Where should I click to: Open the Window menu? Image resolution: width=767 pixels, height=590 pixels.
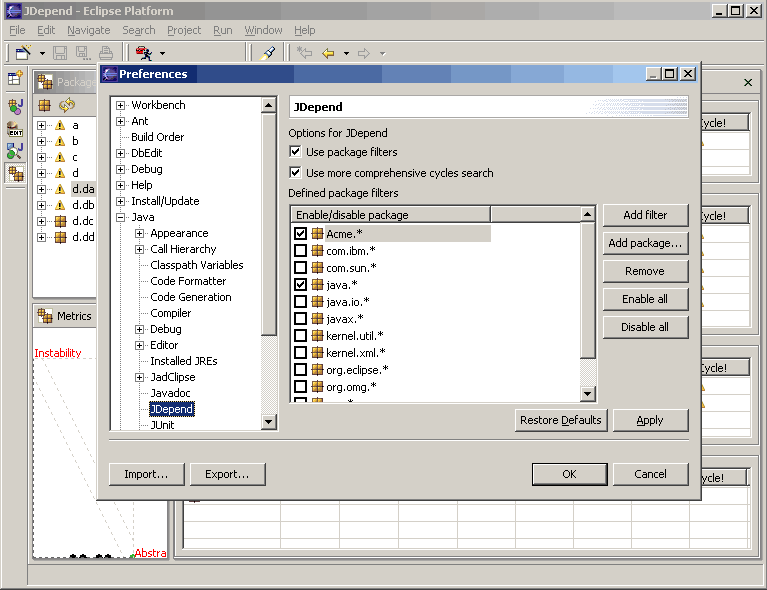coord(263,30)
